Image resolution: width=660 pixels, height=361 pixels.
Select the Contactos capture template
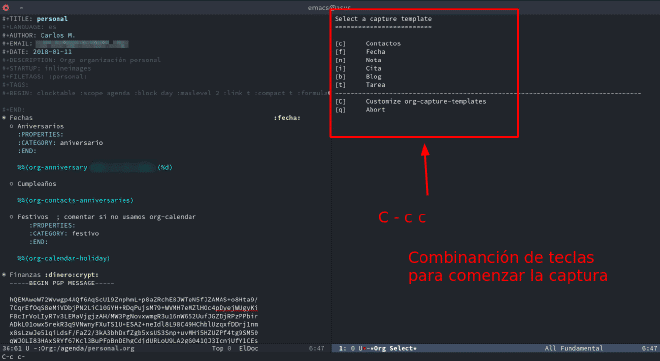point(368,43)
